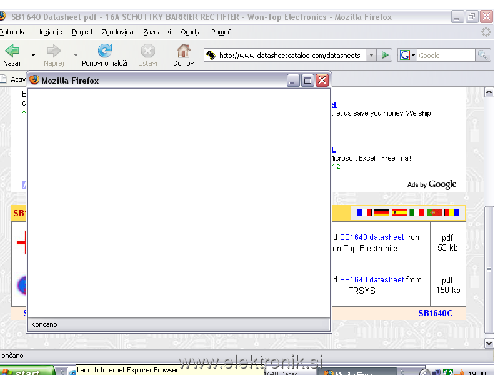Click the page scrollbar's down arrow
Screen dimensions: 500x375
coord(489,343)
